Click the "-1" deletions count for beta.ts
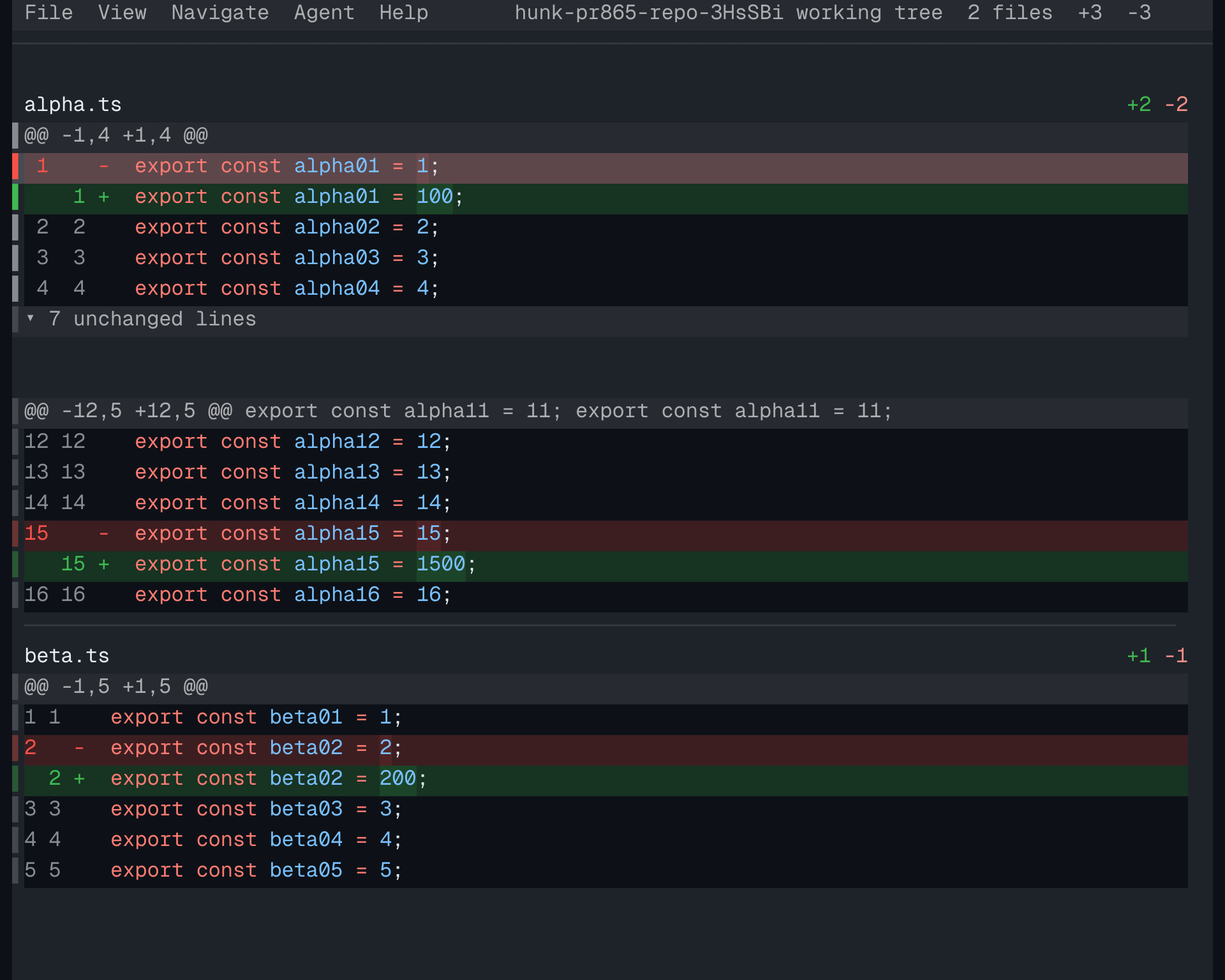Screen dimensions: 1225x980 [1176, 656]
